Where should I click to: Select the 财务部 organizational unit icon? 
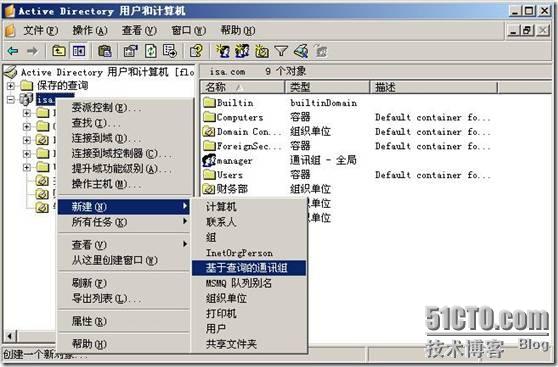[209, 189]
